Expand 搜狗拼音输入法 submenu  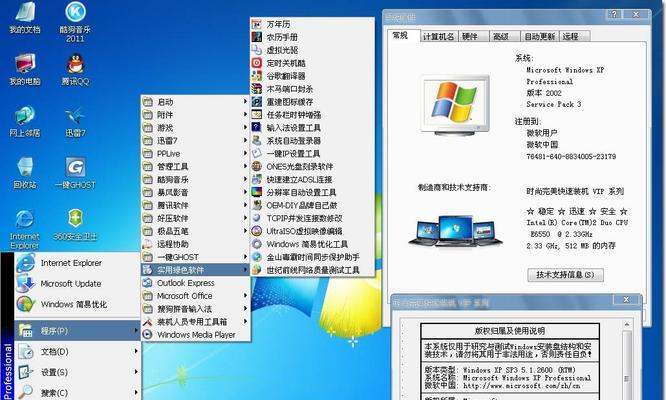[x=195, y=309]
